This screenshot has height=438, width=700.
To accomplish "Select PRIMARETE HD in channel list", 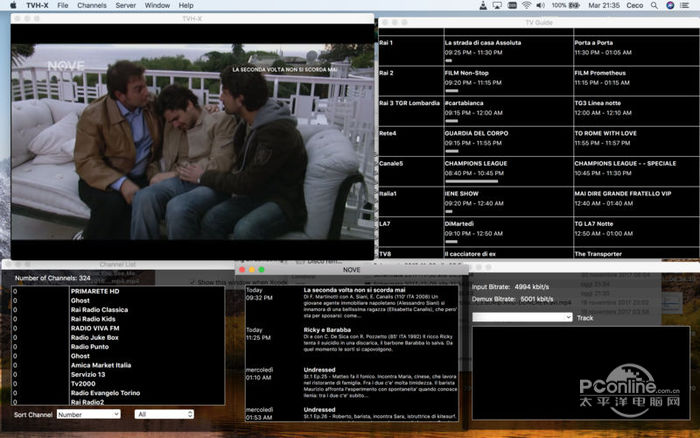I will tap(95, 291).
